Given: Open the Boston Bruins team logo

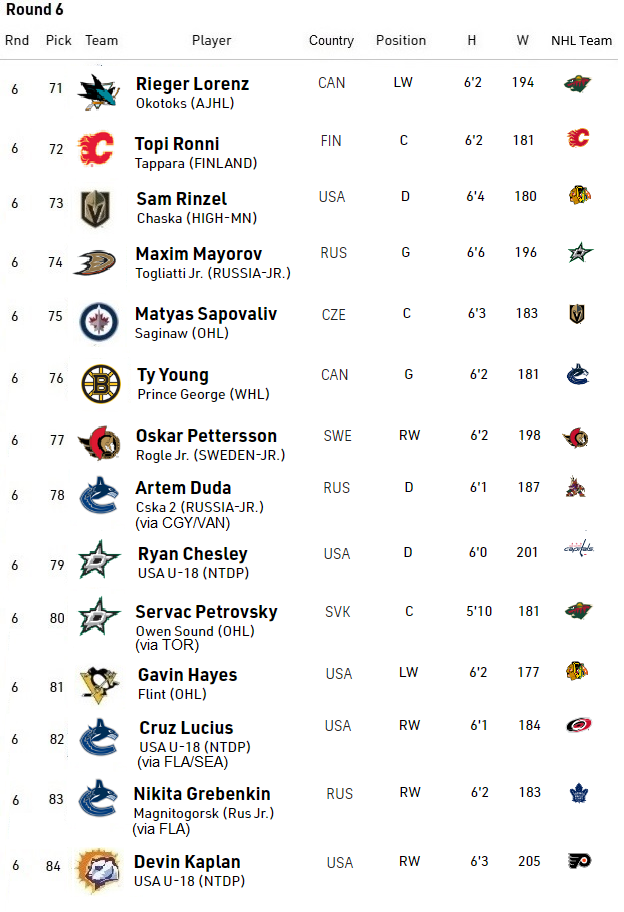Looking at the screenshot, I should point(100,383).
